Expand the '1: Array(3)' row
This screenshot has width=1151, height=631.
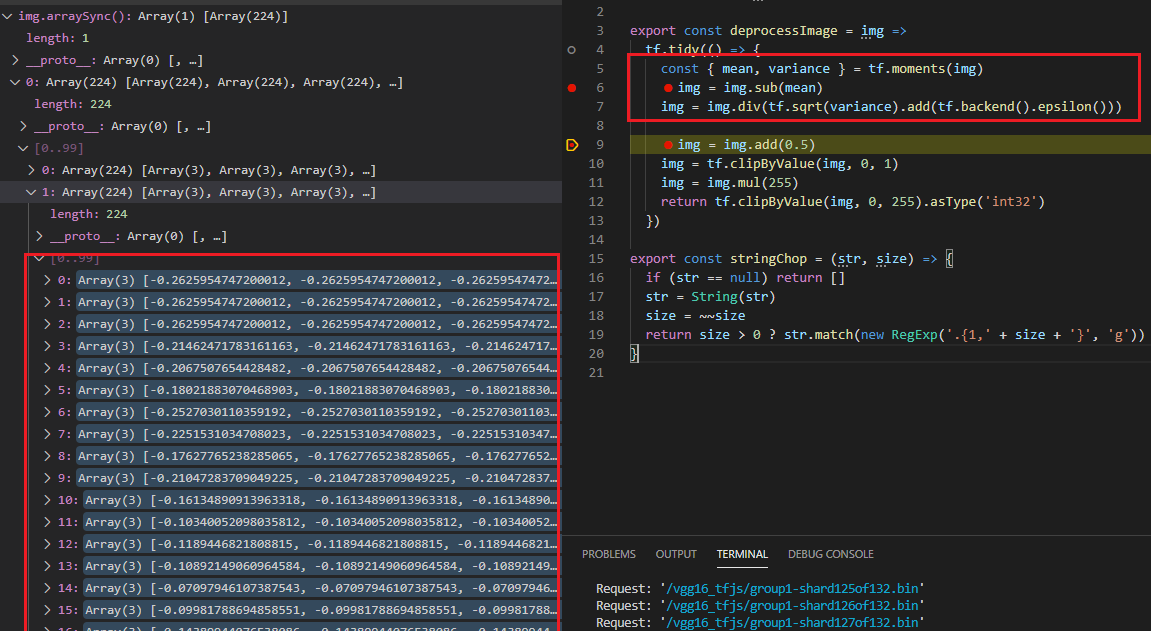pyautogui.click(x=48, y=302)
